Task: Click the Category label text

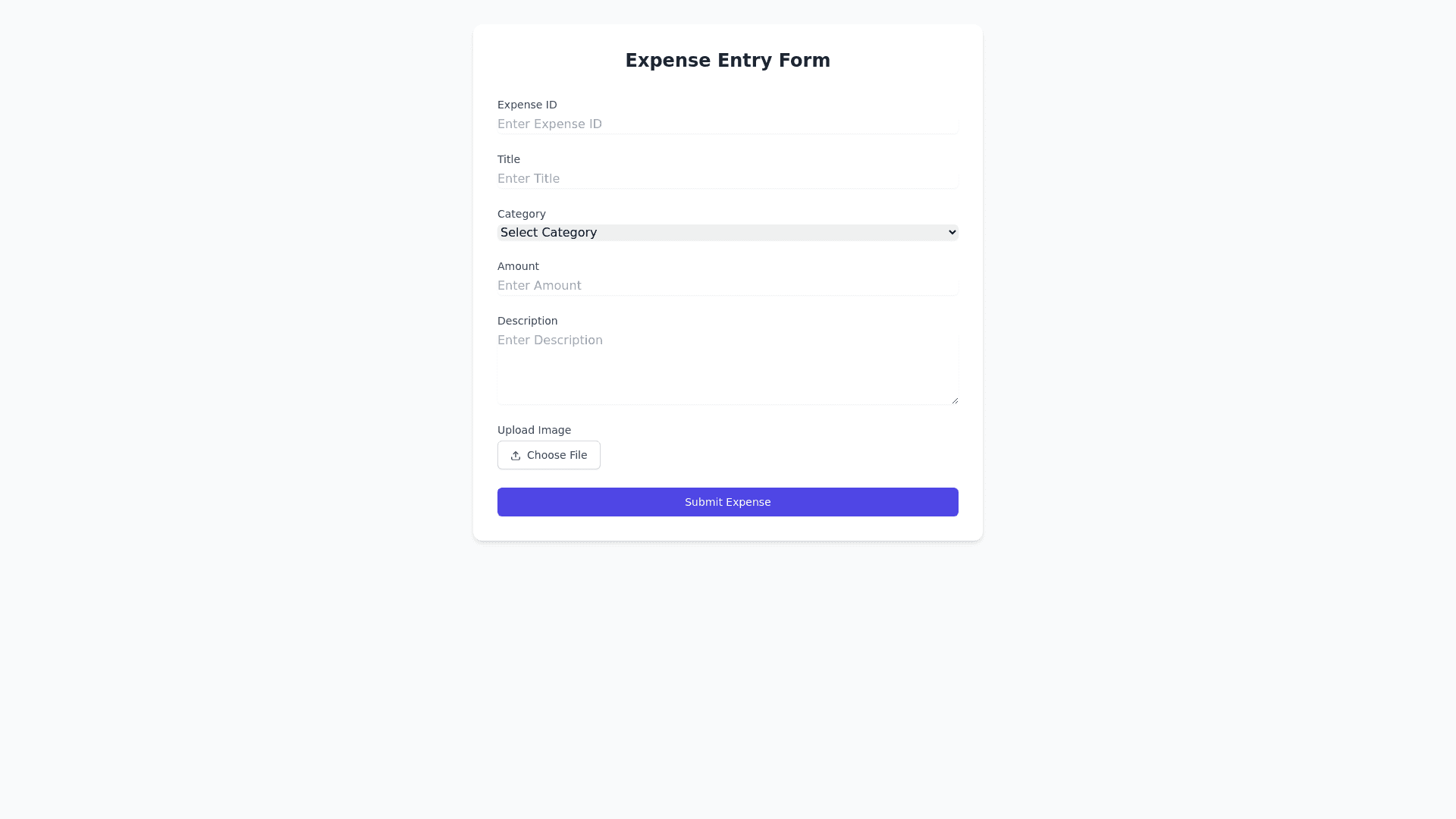Action: point(522,214)
